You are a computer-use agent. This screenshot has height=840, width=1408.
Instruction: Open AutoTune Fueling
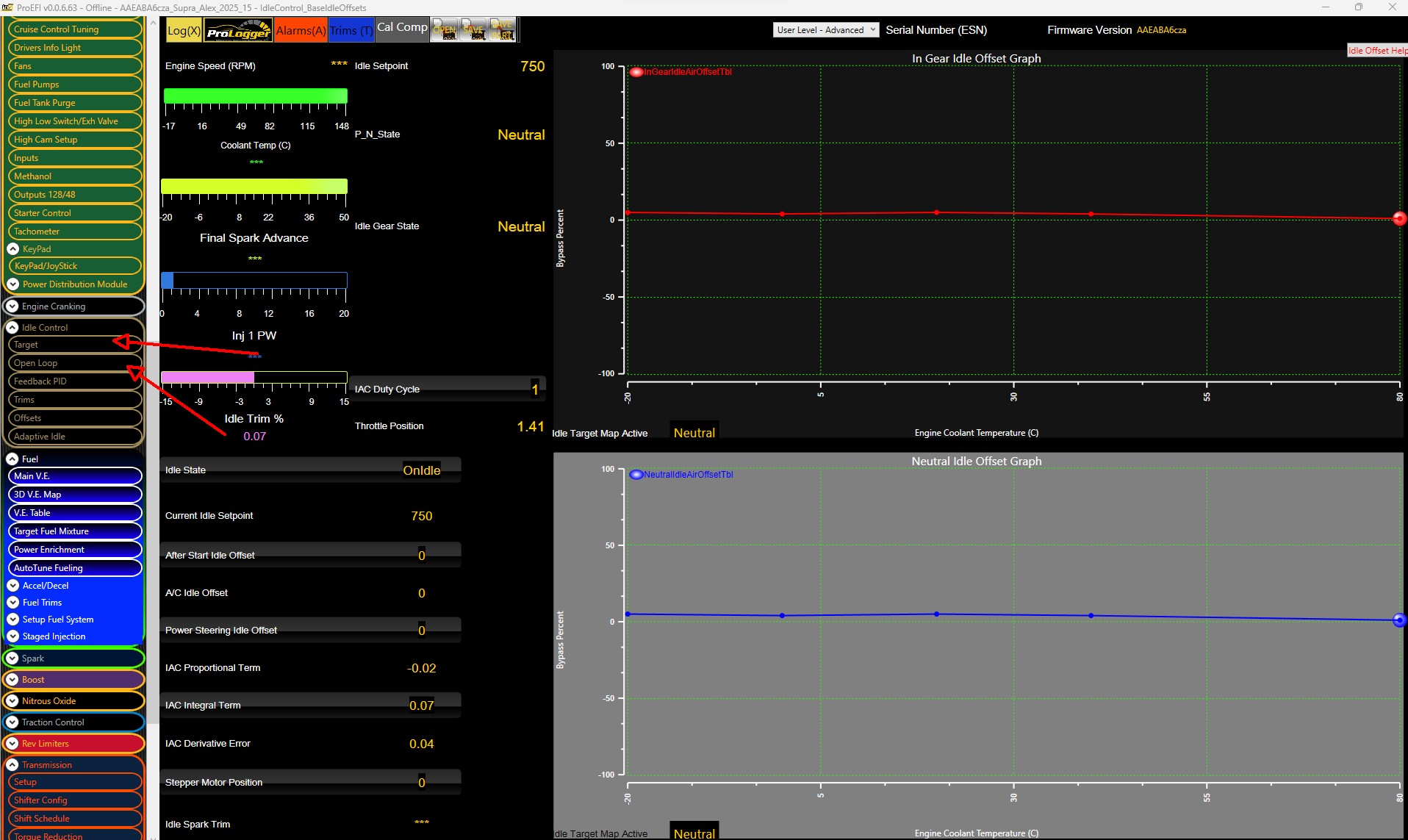(x=74, y=568)
